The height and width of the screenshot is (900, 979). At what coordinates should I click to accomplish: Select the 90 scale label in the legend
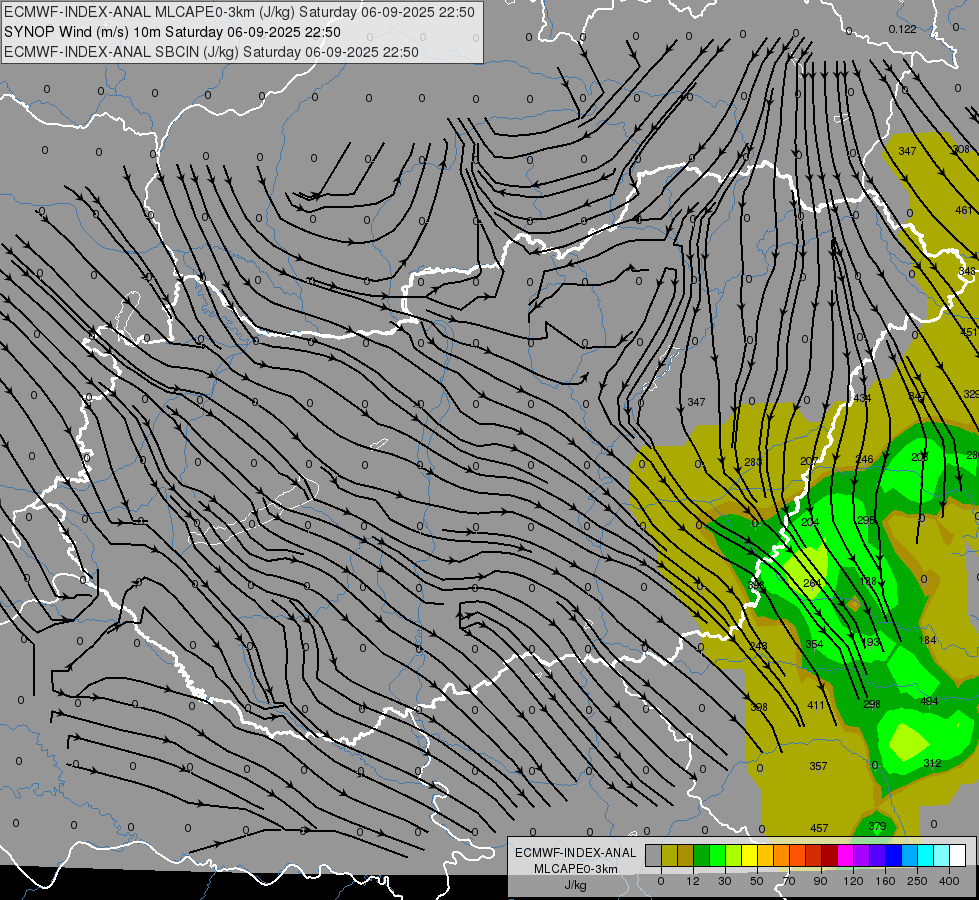click(x=820, y=881)
